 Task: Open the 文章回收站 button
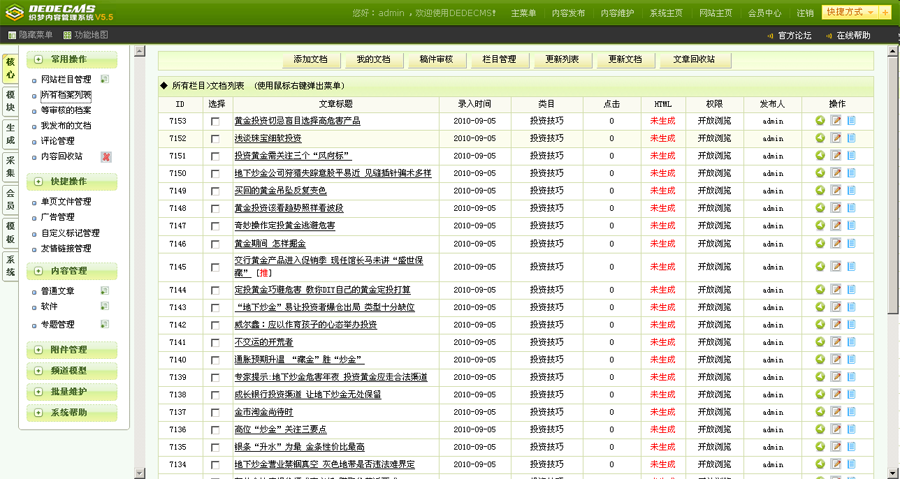(695, 60)
